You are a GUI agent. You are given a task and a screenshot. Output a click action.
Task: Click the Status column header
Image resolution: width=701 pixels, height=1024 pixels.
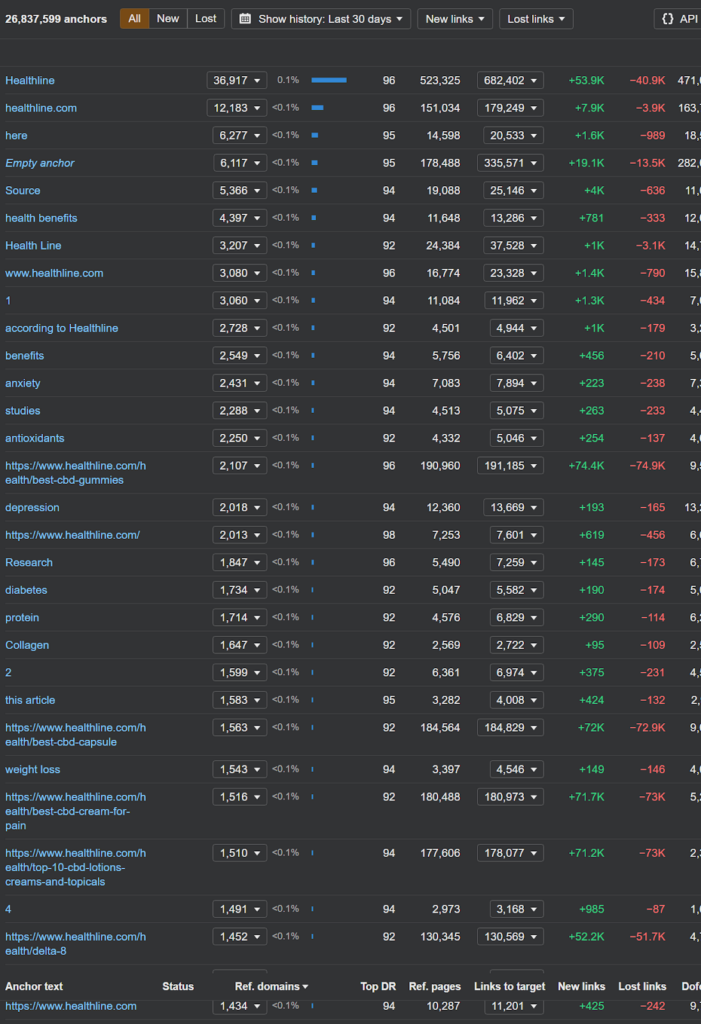[x=178, y=986]
